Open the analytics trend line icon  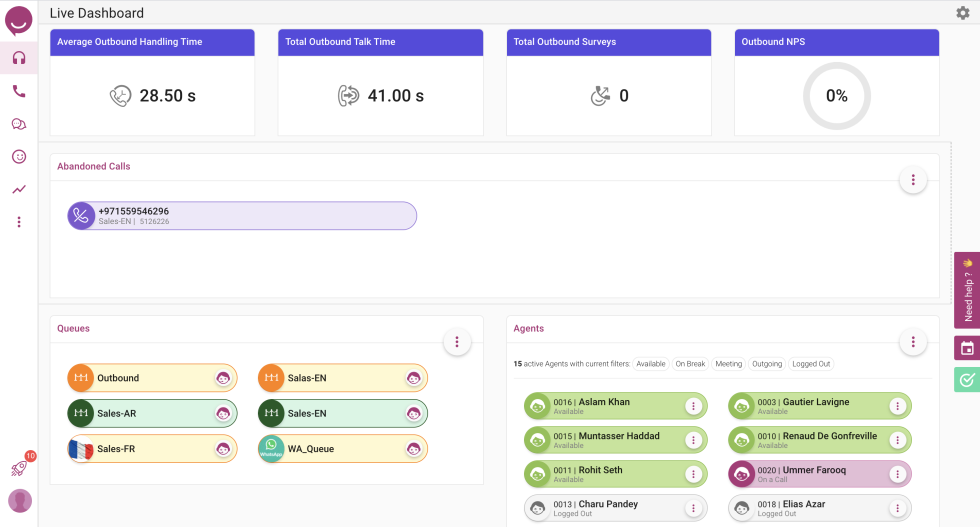tap(19, 189)
